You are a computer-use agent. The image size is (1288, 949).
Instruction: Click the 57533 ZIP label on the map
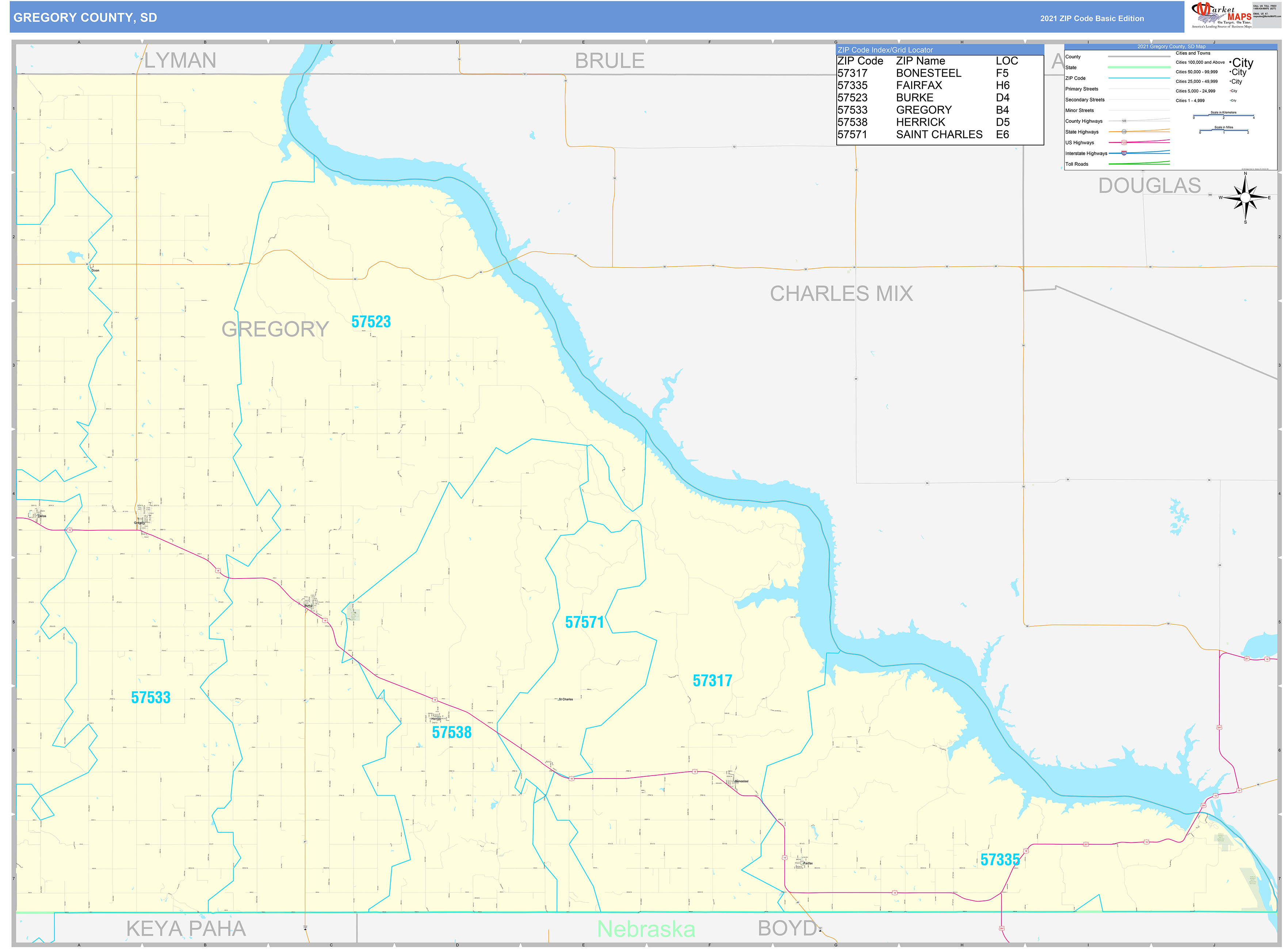click(151, 698)
